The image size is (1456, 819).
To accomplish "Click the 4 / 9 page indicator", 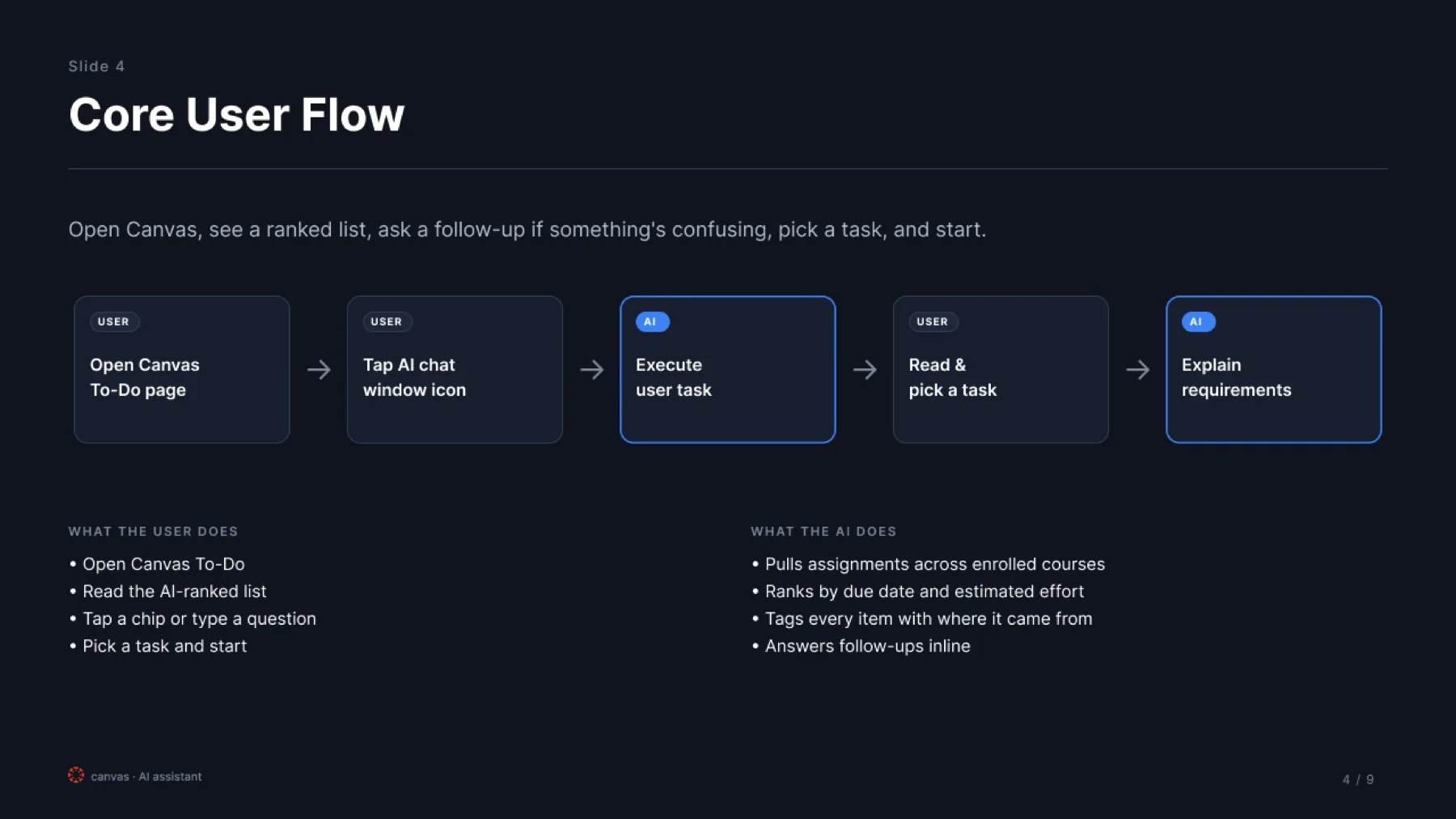I will point(1358,779).
